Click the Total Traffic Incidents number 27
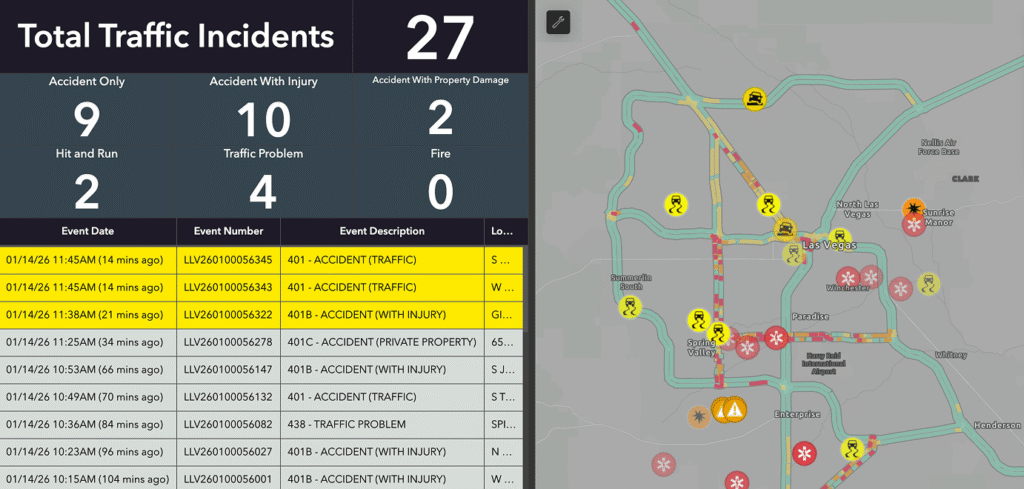The width and height of the screenshot is (1024, 489). coord(439,38)
